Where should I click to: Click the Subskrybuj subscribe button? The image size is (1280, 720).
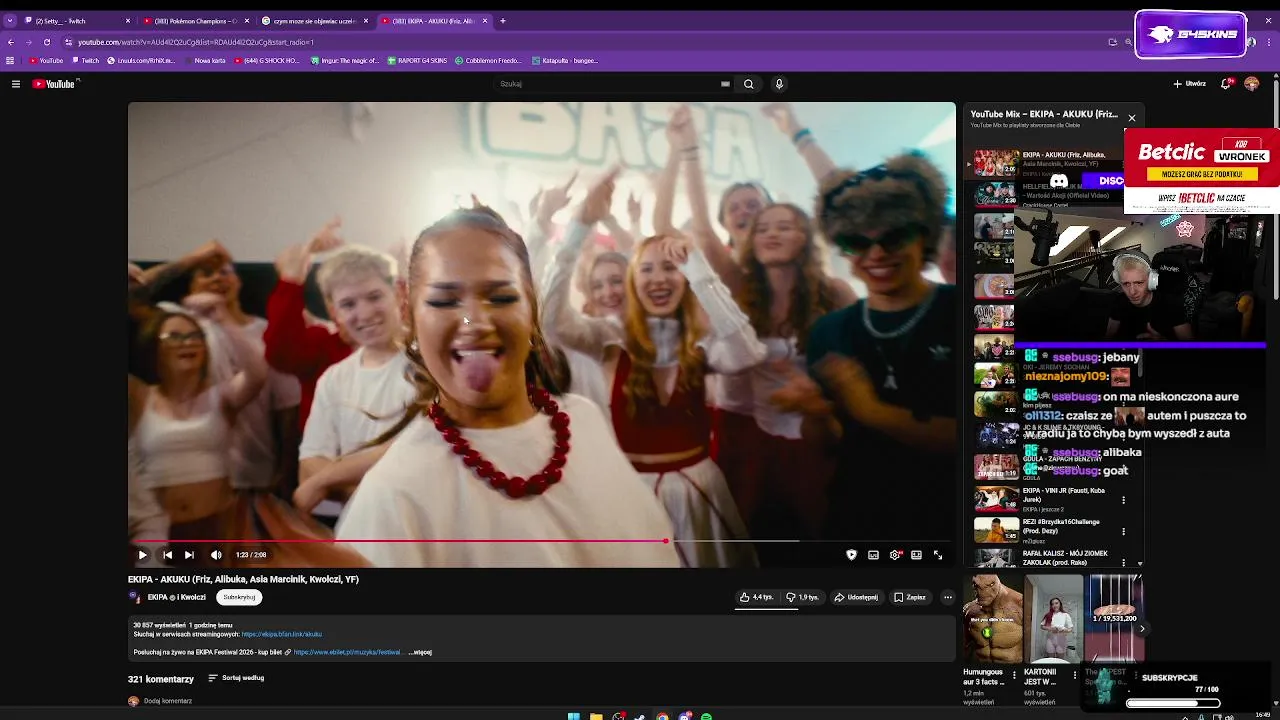[x=239, y=597]
